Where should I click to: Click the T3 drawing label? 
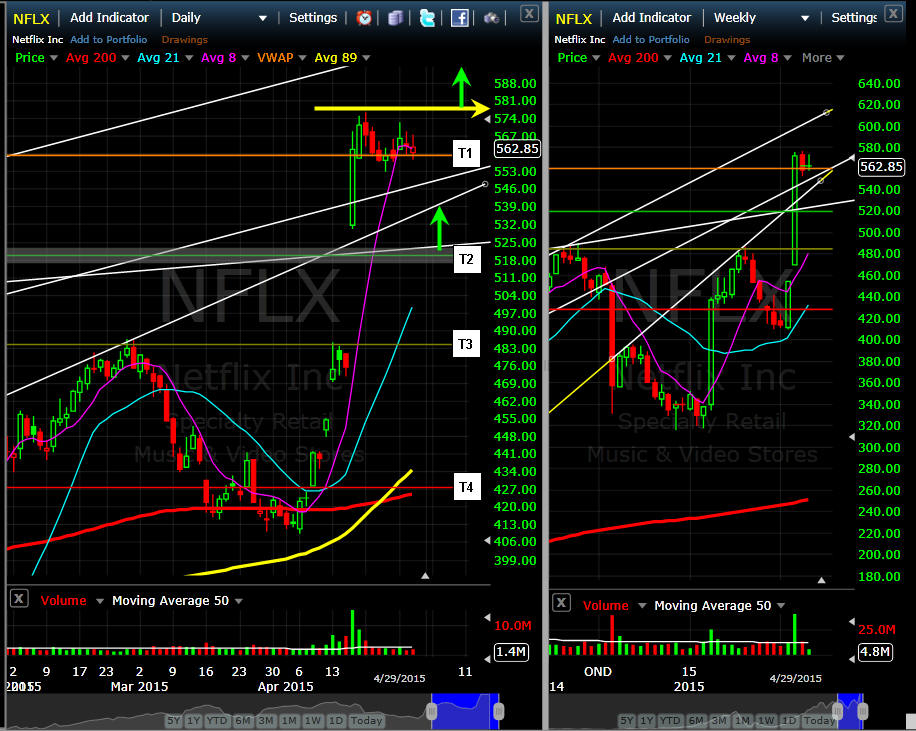coord(466,344)
